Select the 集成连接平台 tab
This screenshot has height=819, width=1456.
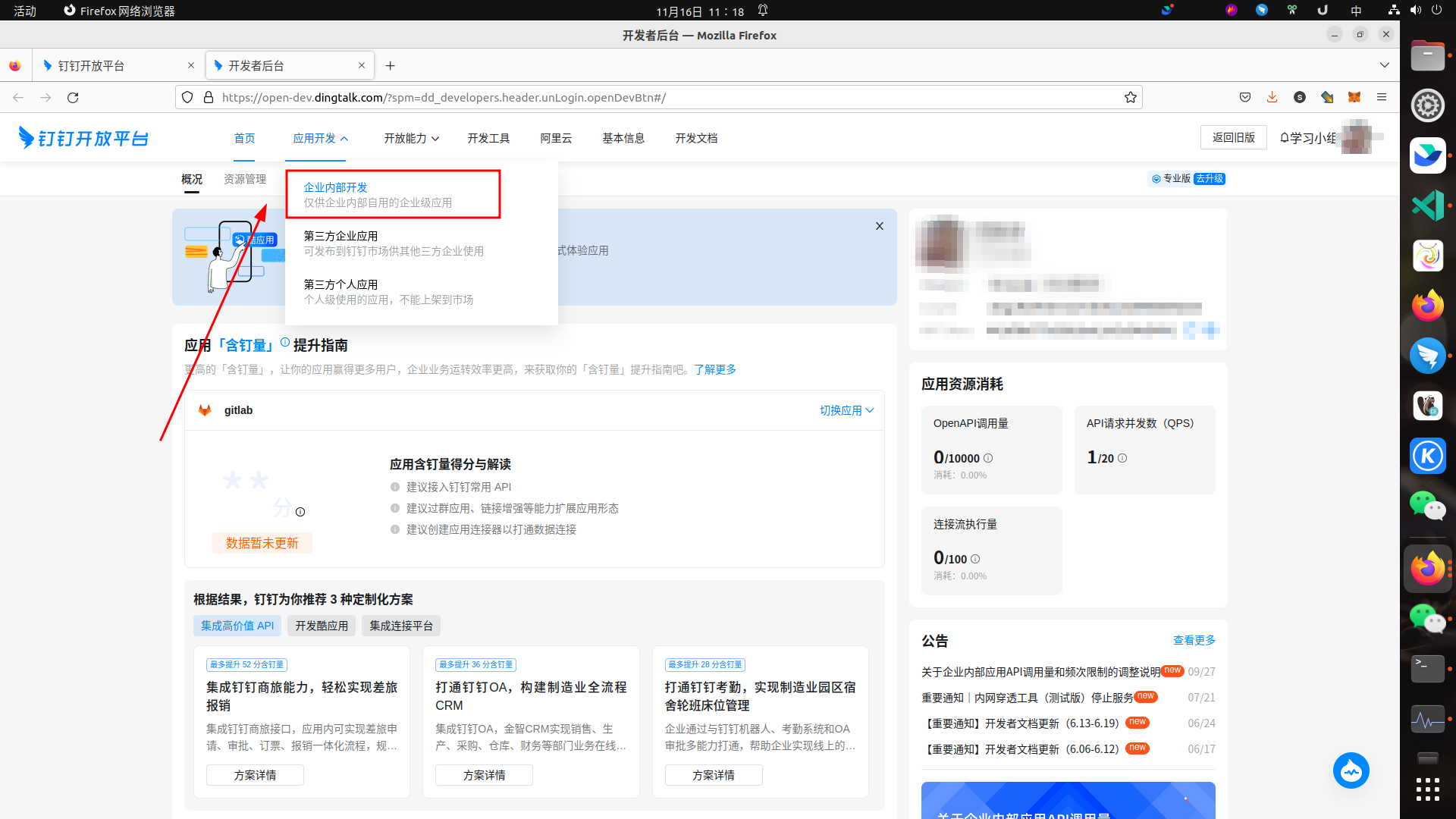[x=401, y=626]
